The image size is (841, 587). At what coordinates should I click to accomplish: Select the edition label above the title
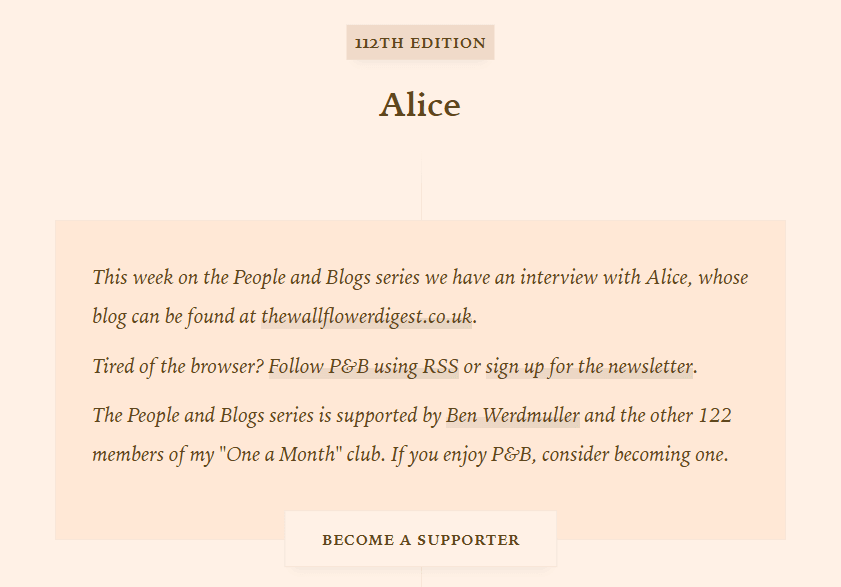coord(420,43)
